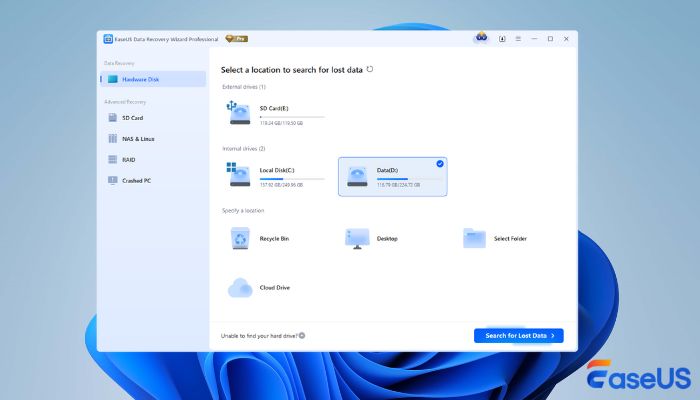Click the Recycle Bin location icon
700x400 pixels.
241,238
